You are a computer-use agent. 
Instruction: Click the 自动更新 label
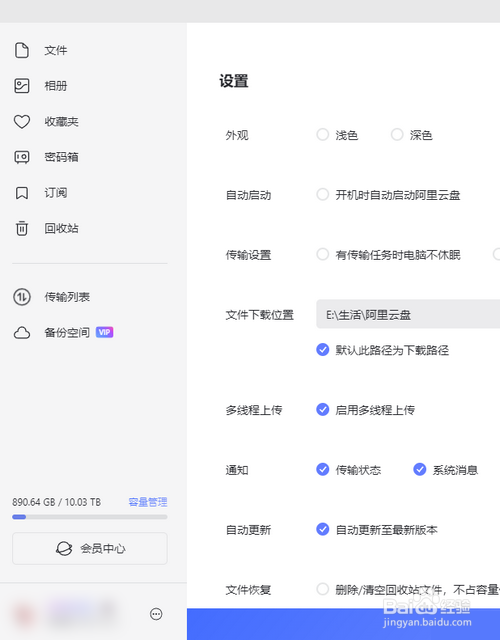(249, 530)
